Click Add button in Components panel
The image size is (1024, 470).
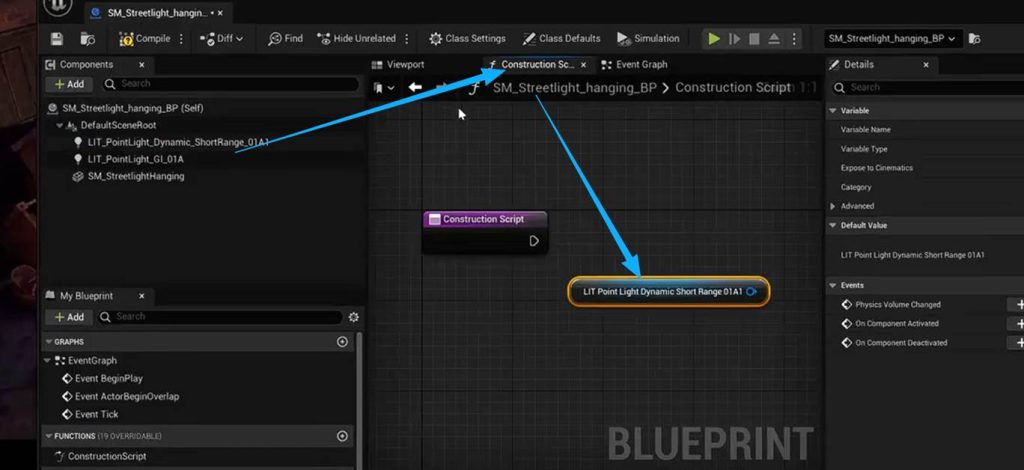69,84
